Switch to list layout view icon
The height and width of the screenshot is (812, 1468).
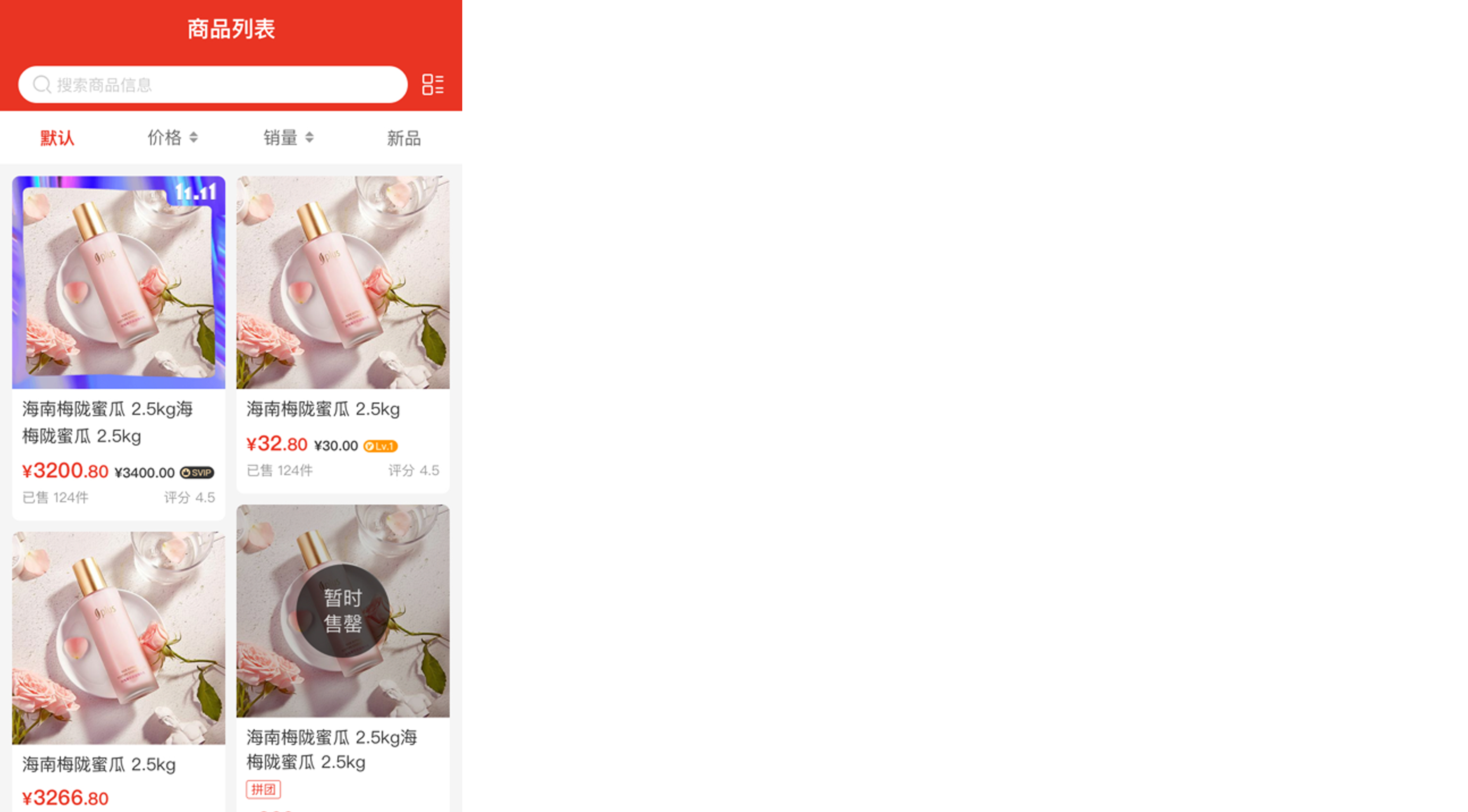tap(433, 84)
